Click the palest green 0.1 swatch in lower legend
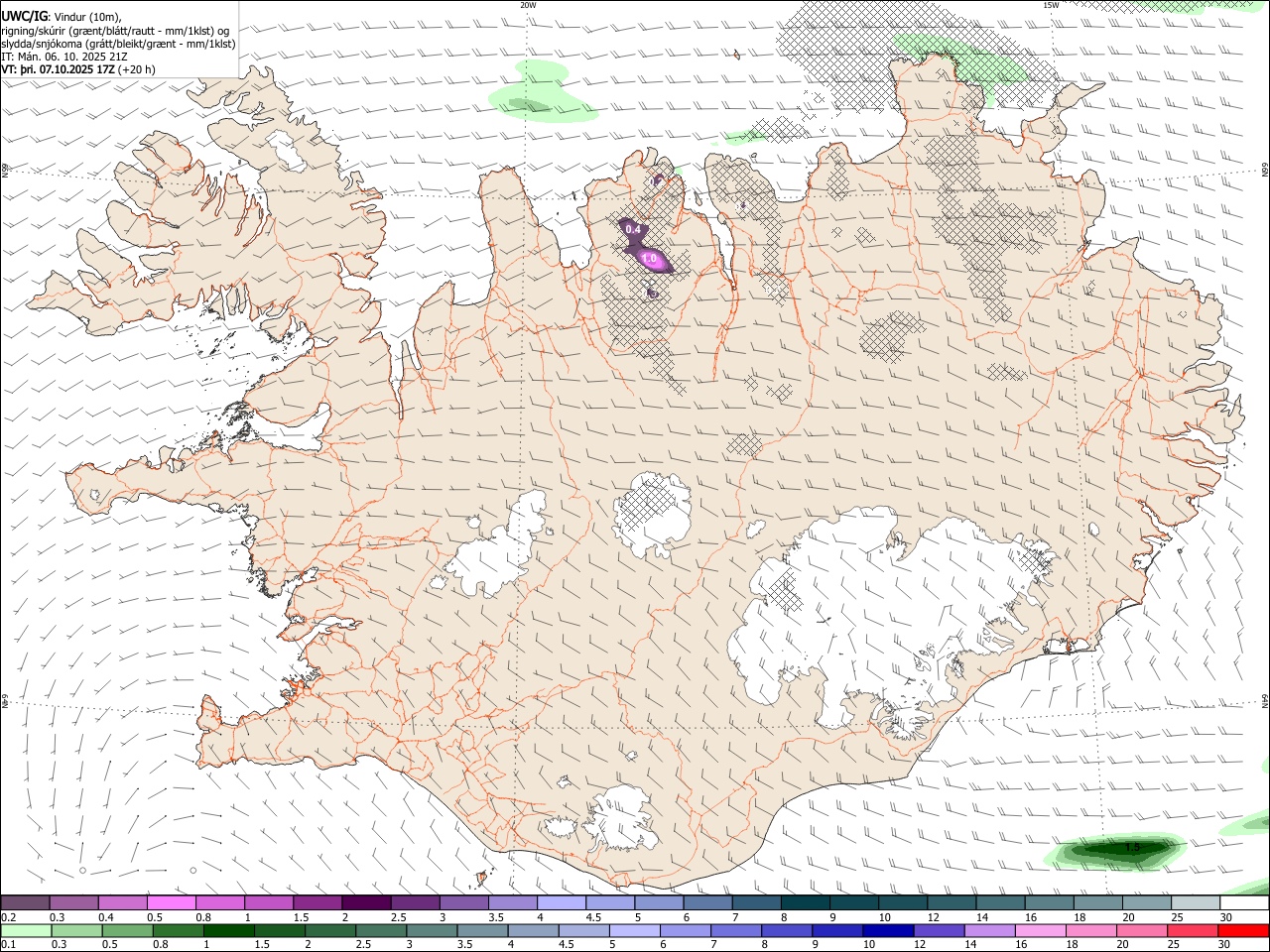1270x952 pixels. 26,931
